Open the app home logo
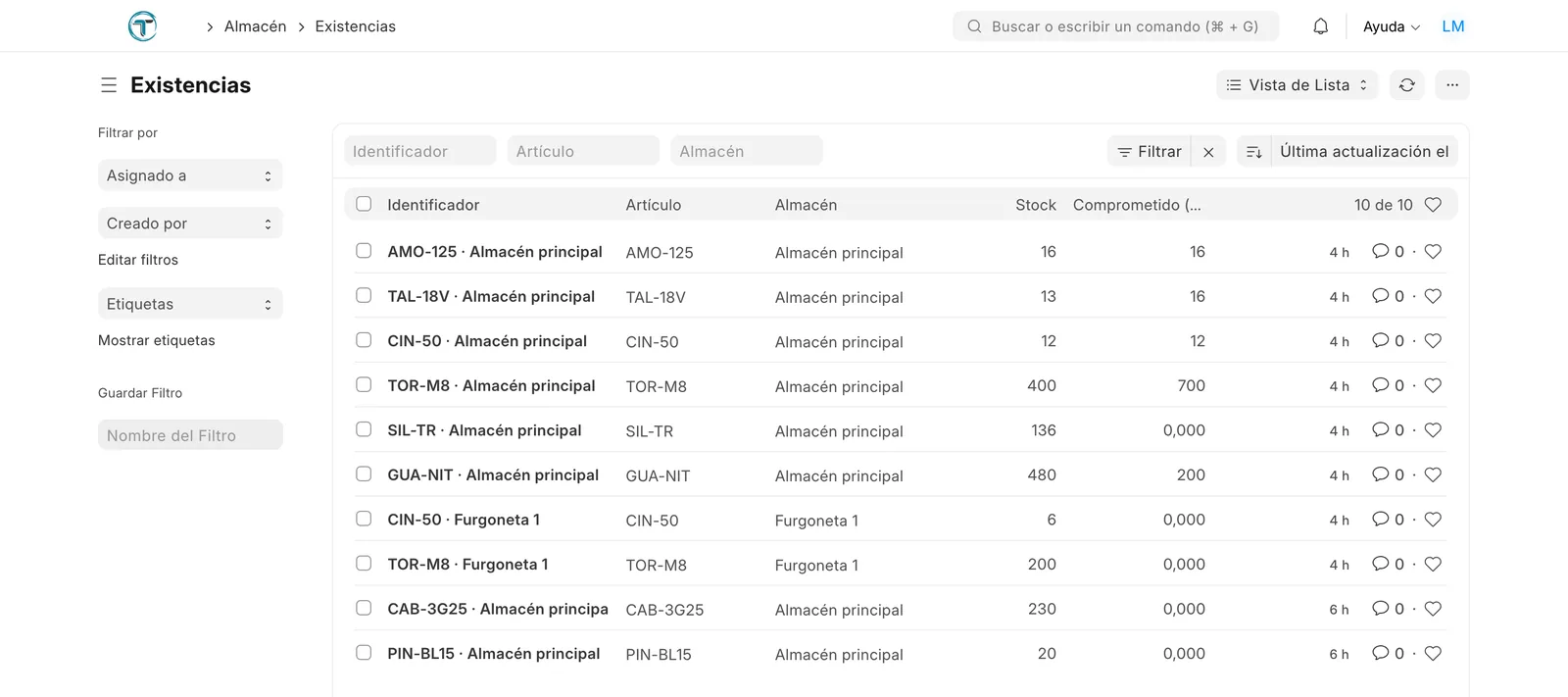1568x697 pixels. coord(143,26)
